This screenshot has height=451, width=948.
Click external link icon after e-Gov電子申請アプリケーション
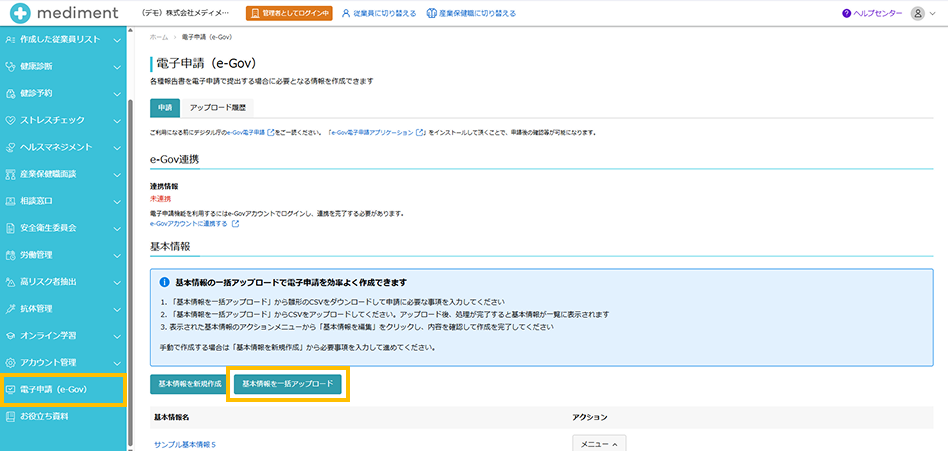pyautogui.click(x=420, y=132)
